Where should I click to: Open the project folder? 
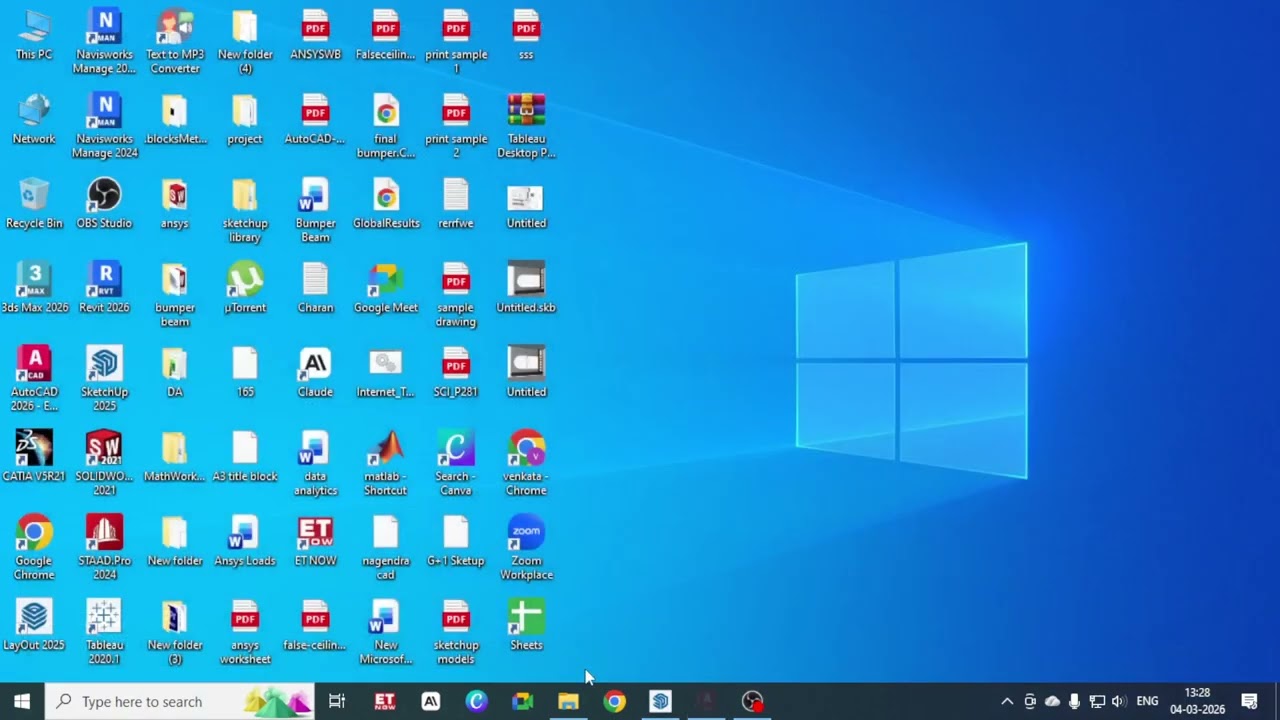[245, 119]
